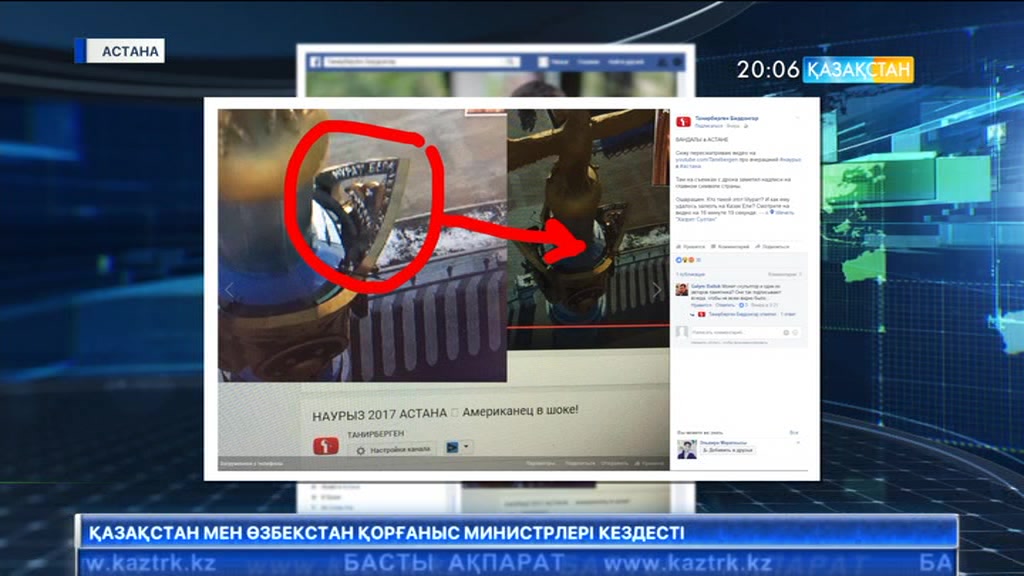Click the БАСТЫ АҚПАРАТ ticker label
This screenshot has width=1024, height=576.
453,562
